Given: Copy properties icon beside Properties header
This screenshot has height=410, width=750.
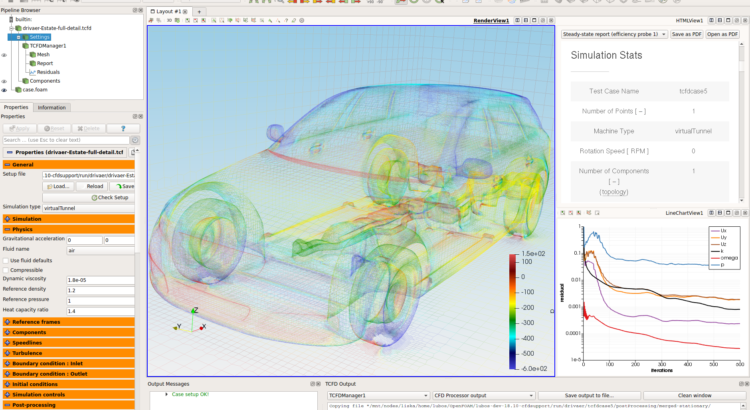Looking at the screenshot, I should click(x=132, y=152).
